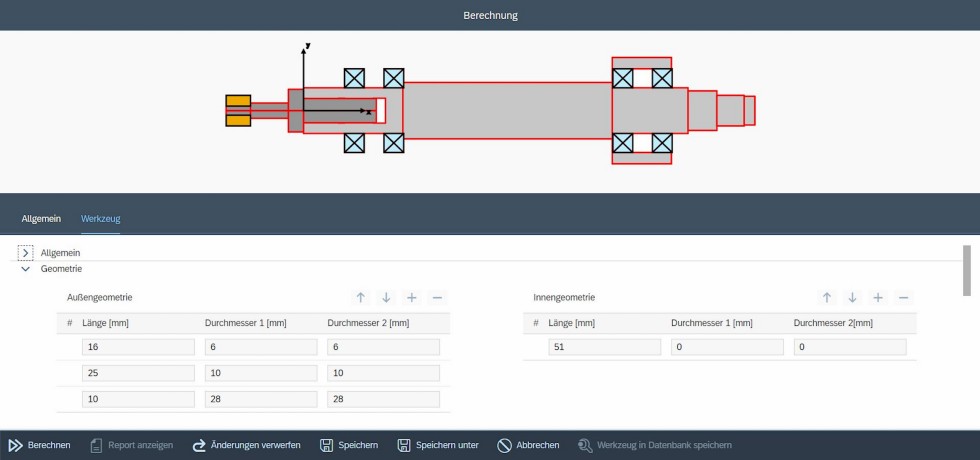Add row with plus in Außengeometrie
This screenshot has height=460, width=980.
(411, 297)
